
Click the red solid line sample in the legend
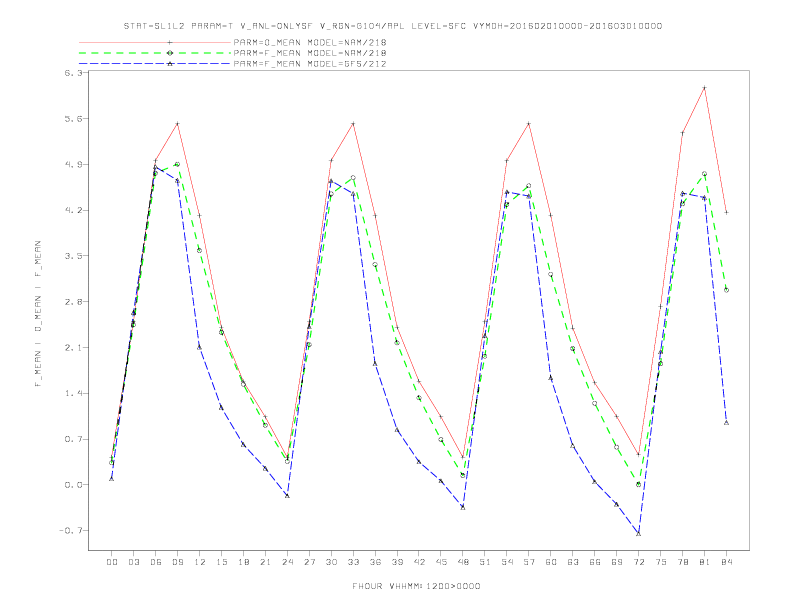click(x=155, y=42)
